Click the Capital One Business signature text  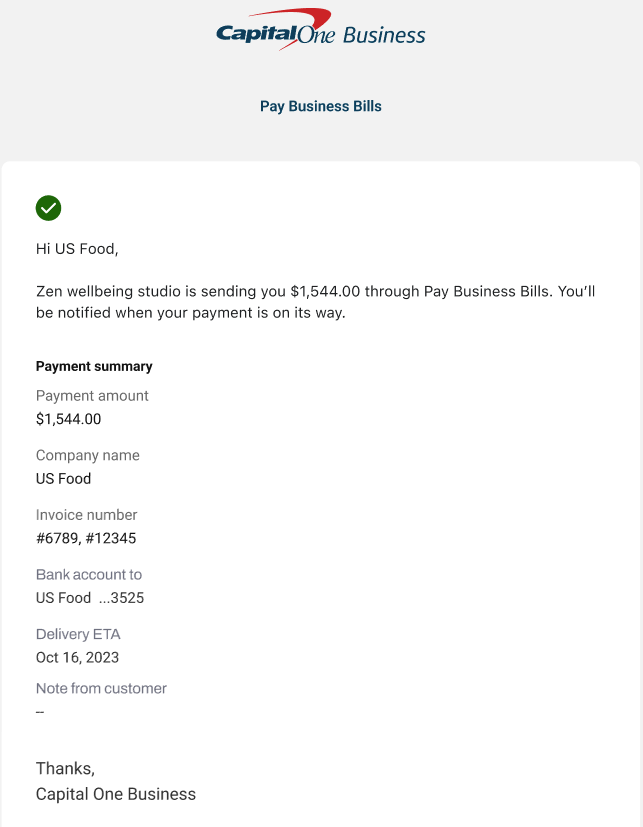[116, 794]
